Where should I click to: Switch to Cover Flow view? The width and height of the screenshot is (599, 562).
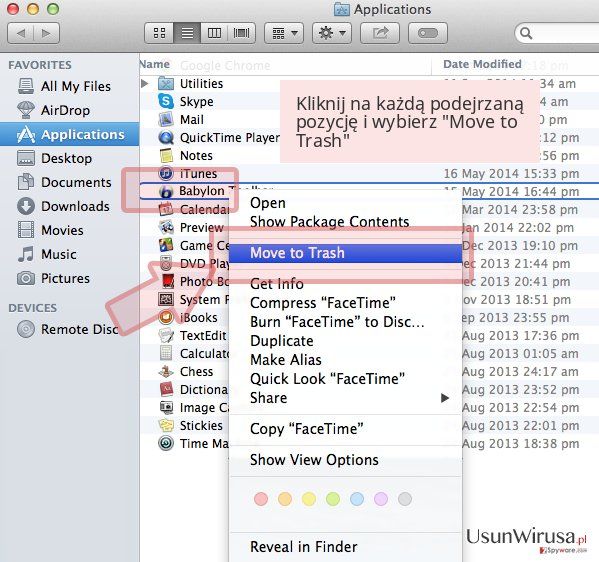241,33
